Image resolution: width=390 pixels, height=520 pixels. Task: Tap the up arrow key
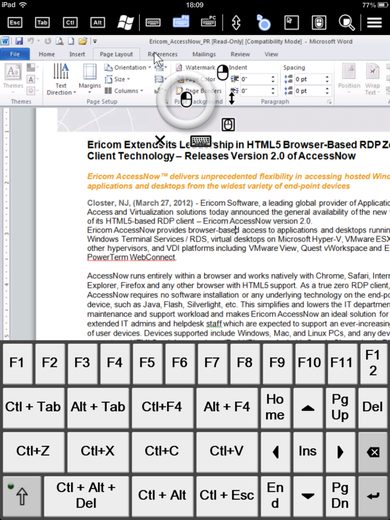[308, 407]
